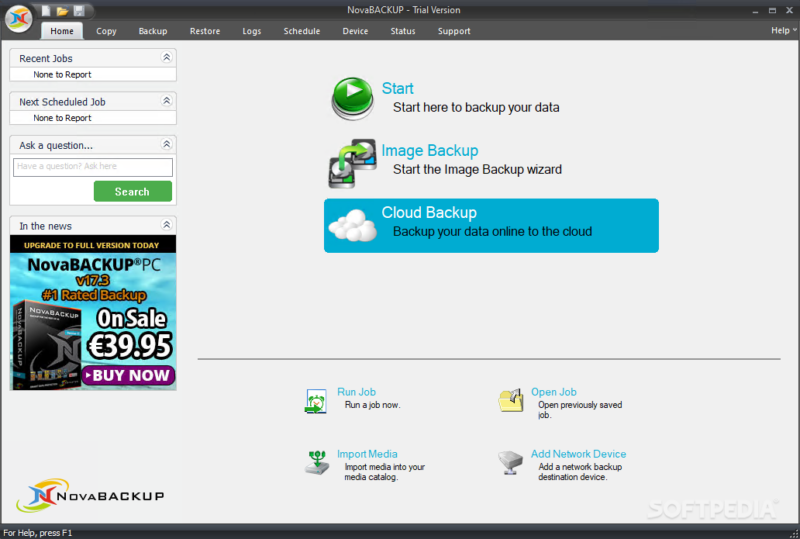Click the Cloud Backup cloud icon
800x539 pixels.
click(x=353, y=226)
